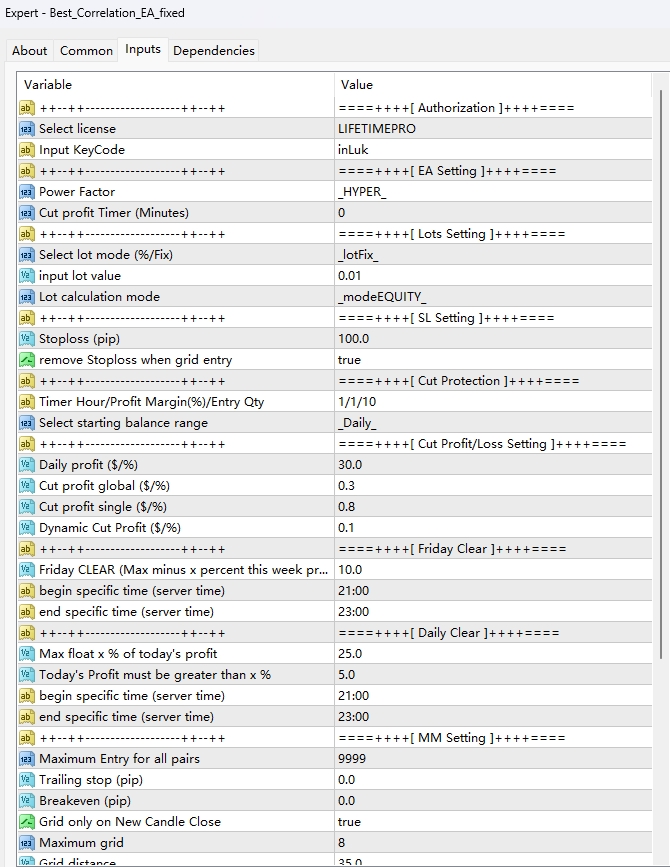670x867 pixels.
Task: Click the icon beside Cut profit global ($/%)
Action: pyautogui.click(x=27, y=486)
